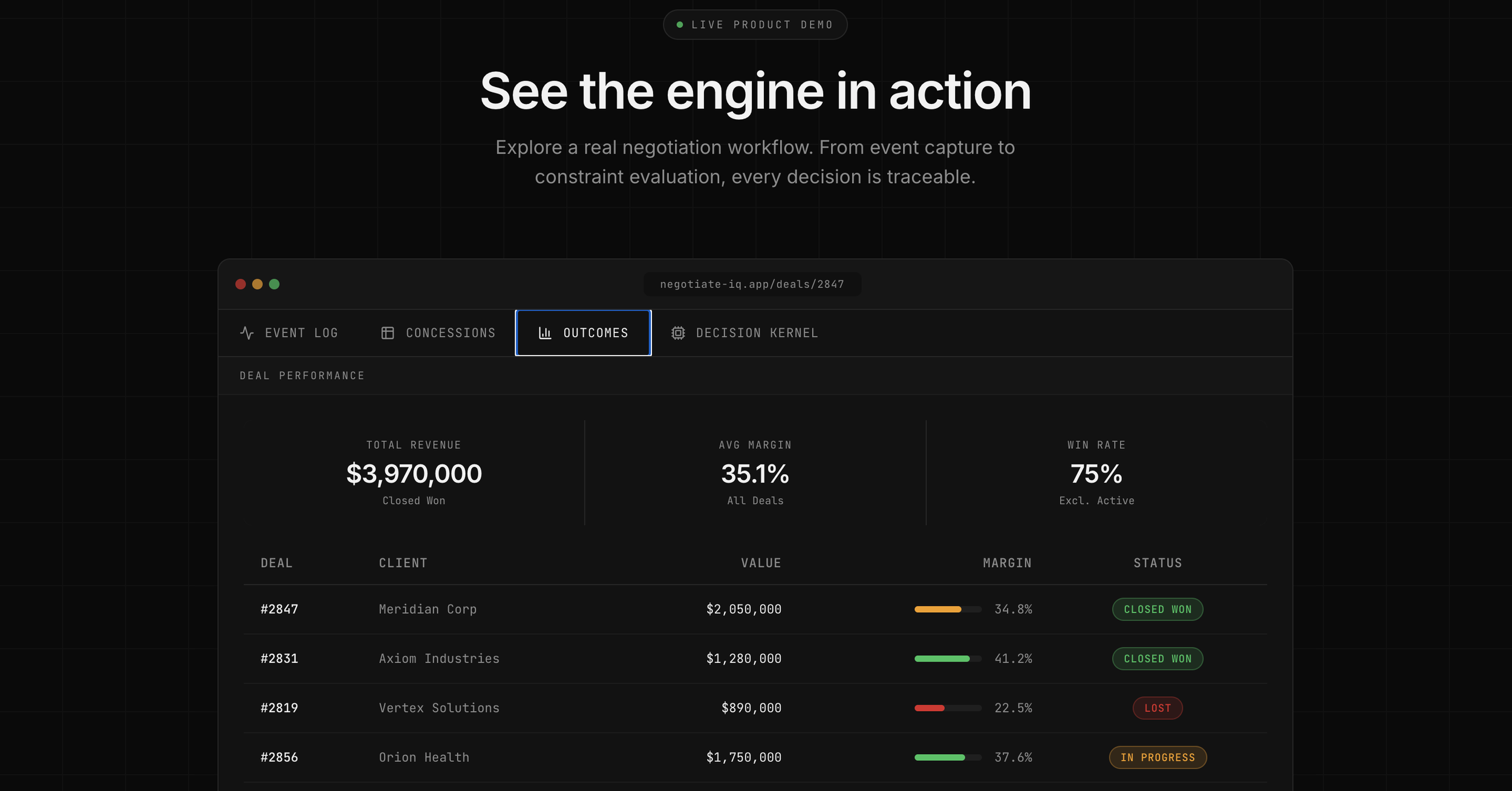Click the Concessions table grid icon
Image resolution: width=1512 pixels, height=791 pixels.
pyautogui.click(x=388, y=333)
